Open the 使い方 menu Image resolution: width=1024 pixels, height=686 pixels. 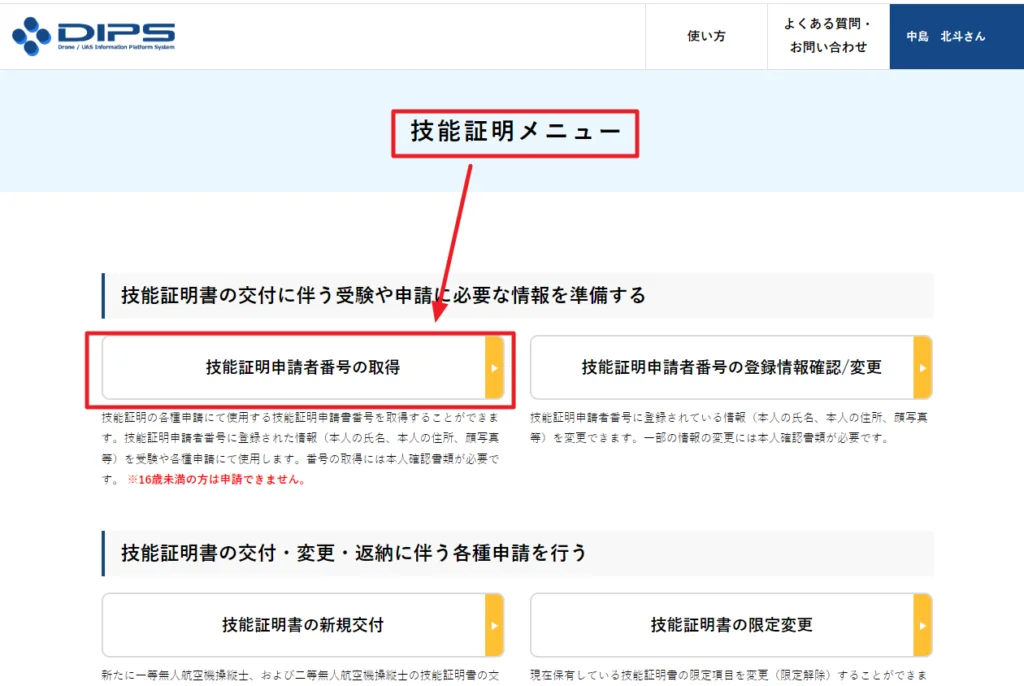point(706,37)
